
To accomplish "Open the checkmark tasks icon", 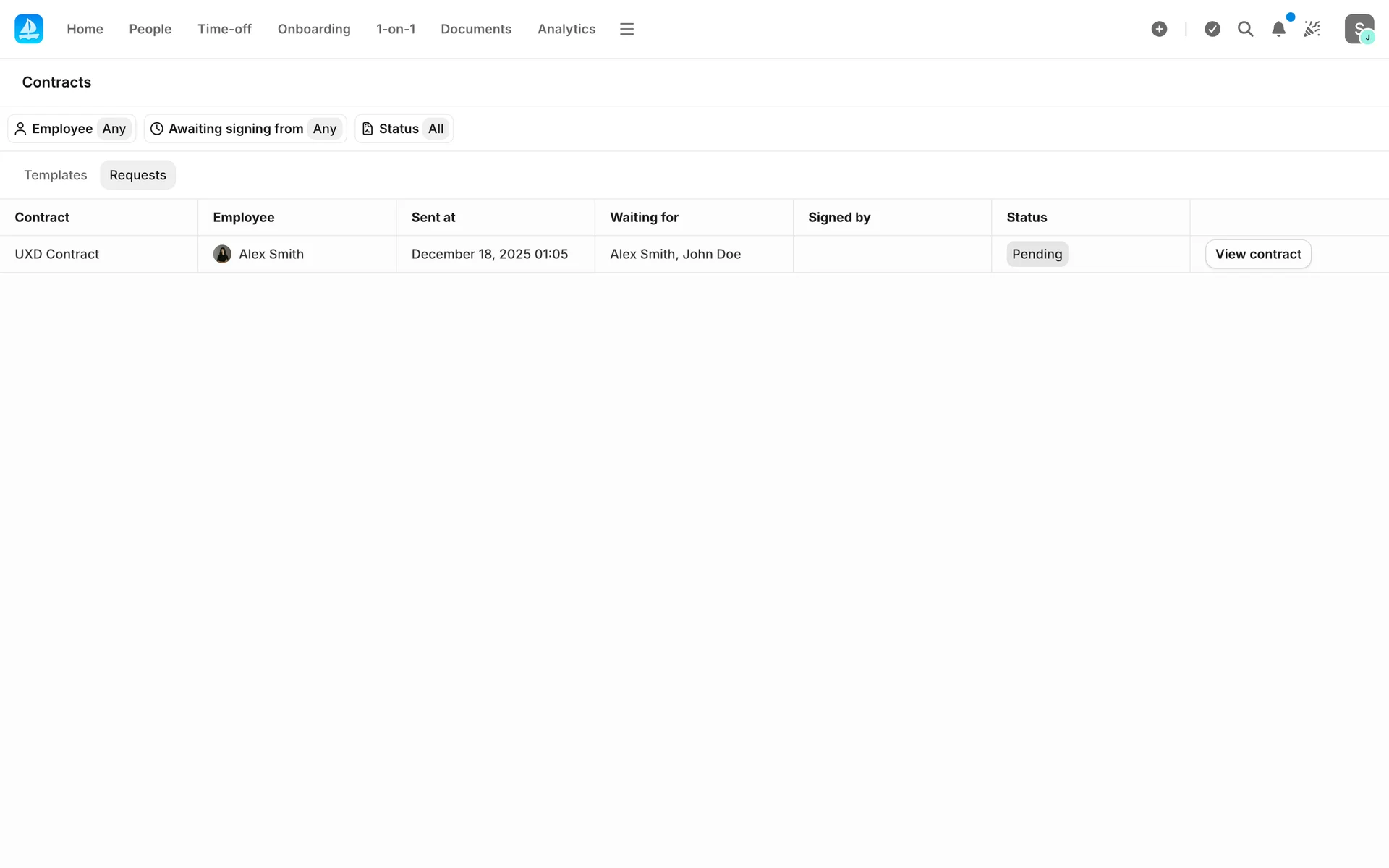I will click(x=1212, y=29).
